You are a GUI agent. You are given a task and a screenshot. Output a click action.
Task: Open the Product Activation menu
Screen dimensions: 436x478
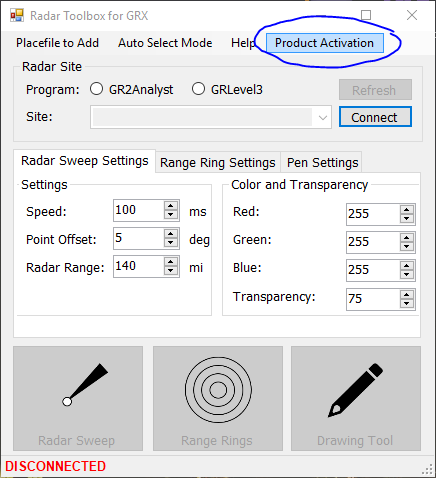[x=325, y=43]
